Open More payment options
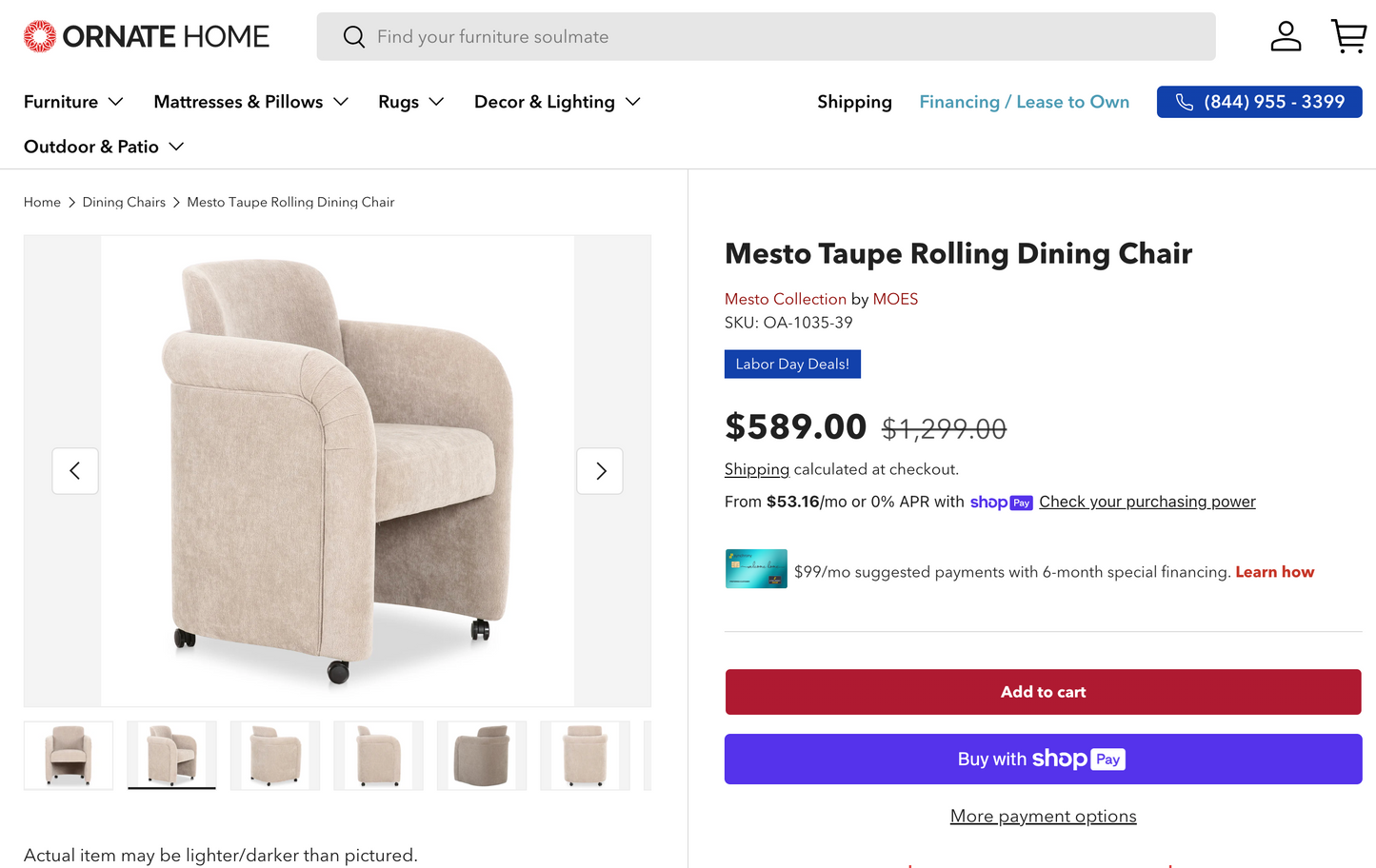This screenshot has width=1376, height=868. coord(1043,816)
